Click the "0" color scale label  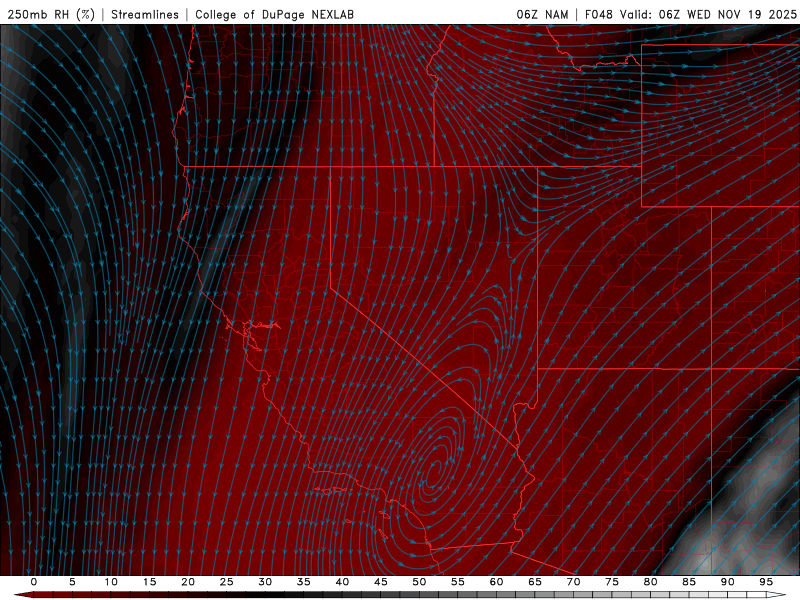click(x=34, y=582)
